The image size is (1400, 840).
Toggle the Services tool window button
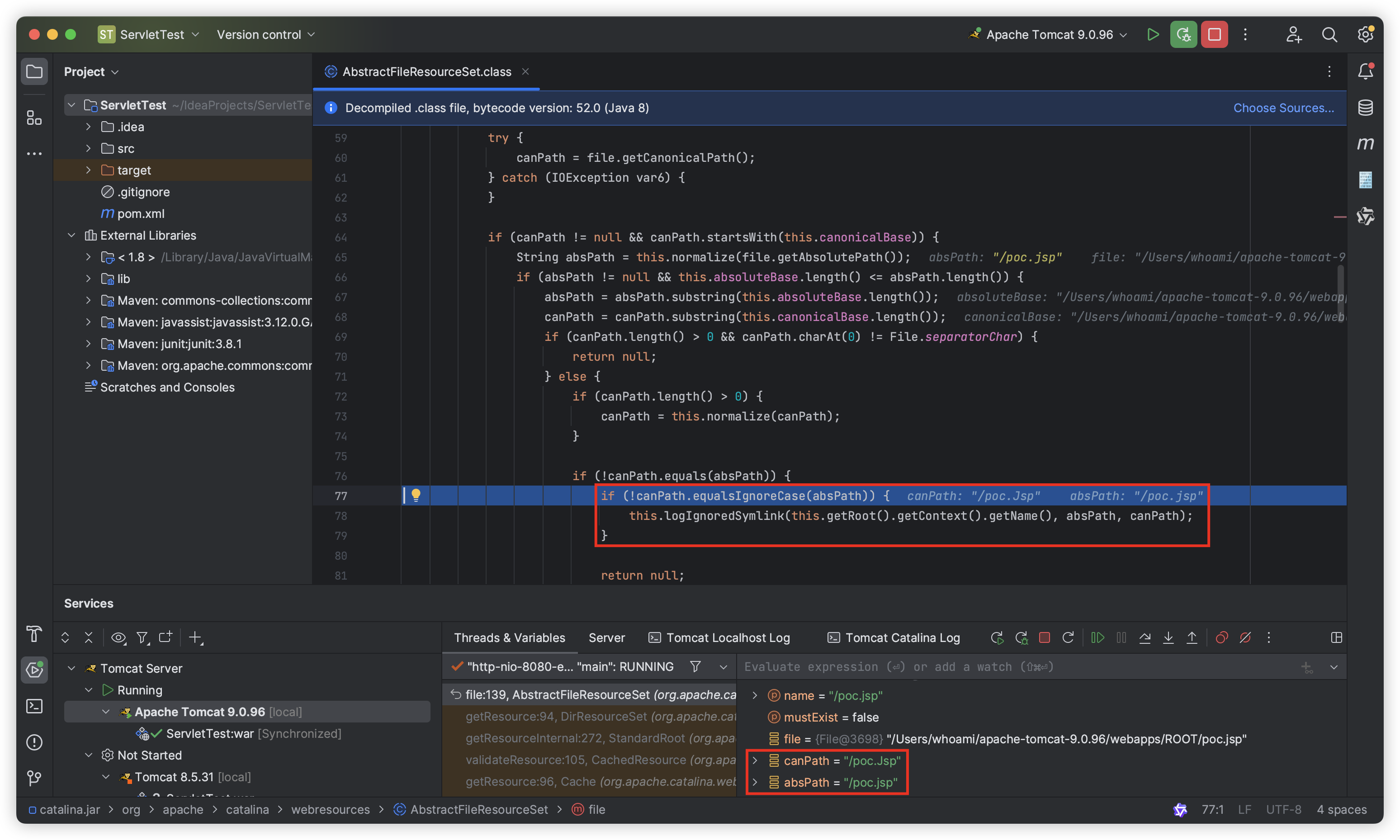click(34, 670)
